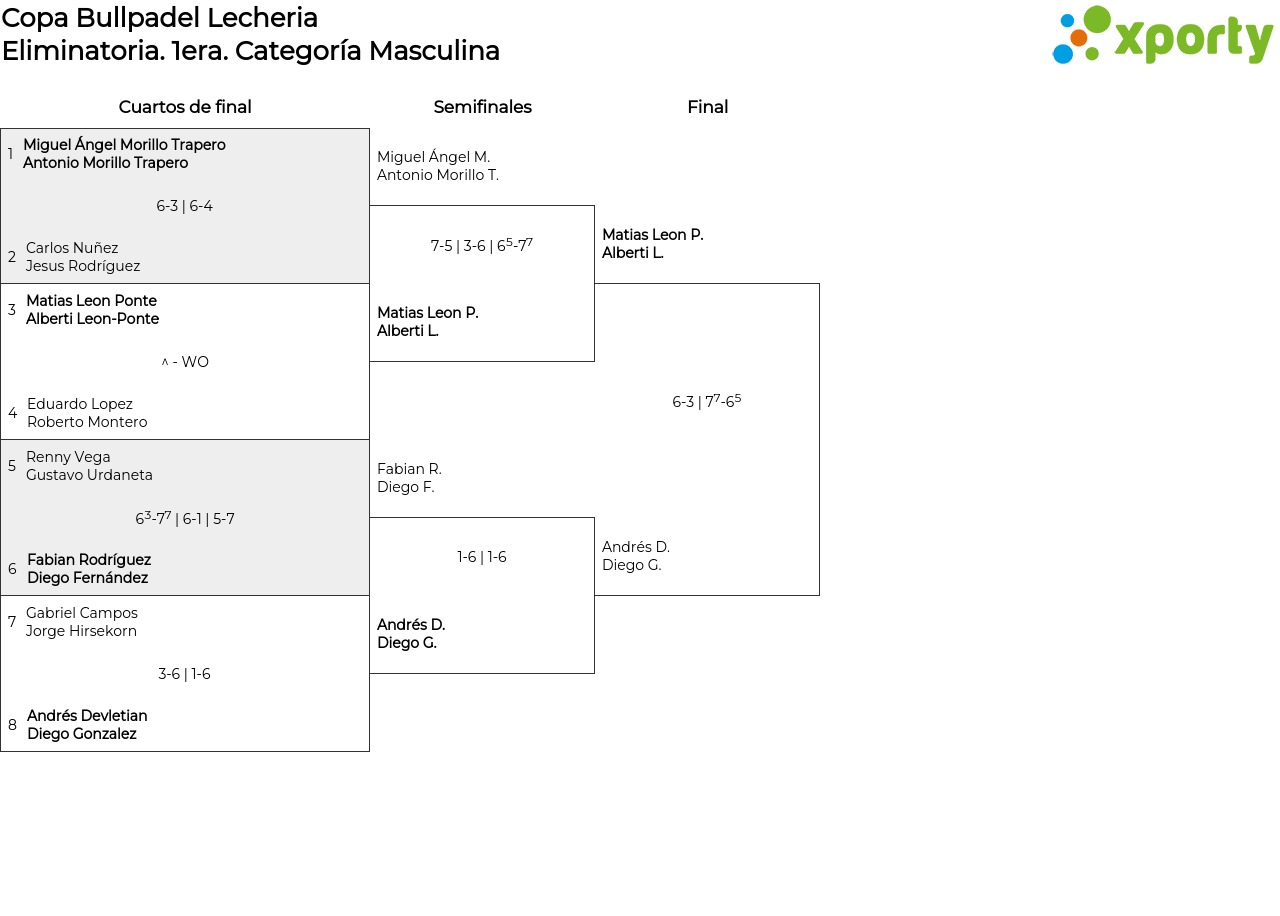Click the Copa Bullpadel Lecheria title
The height and width of the screenshot is (916, 1280).
click(160, 18)
